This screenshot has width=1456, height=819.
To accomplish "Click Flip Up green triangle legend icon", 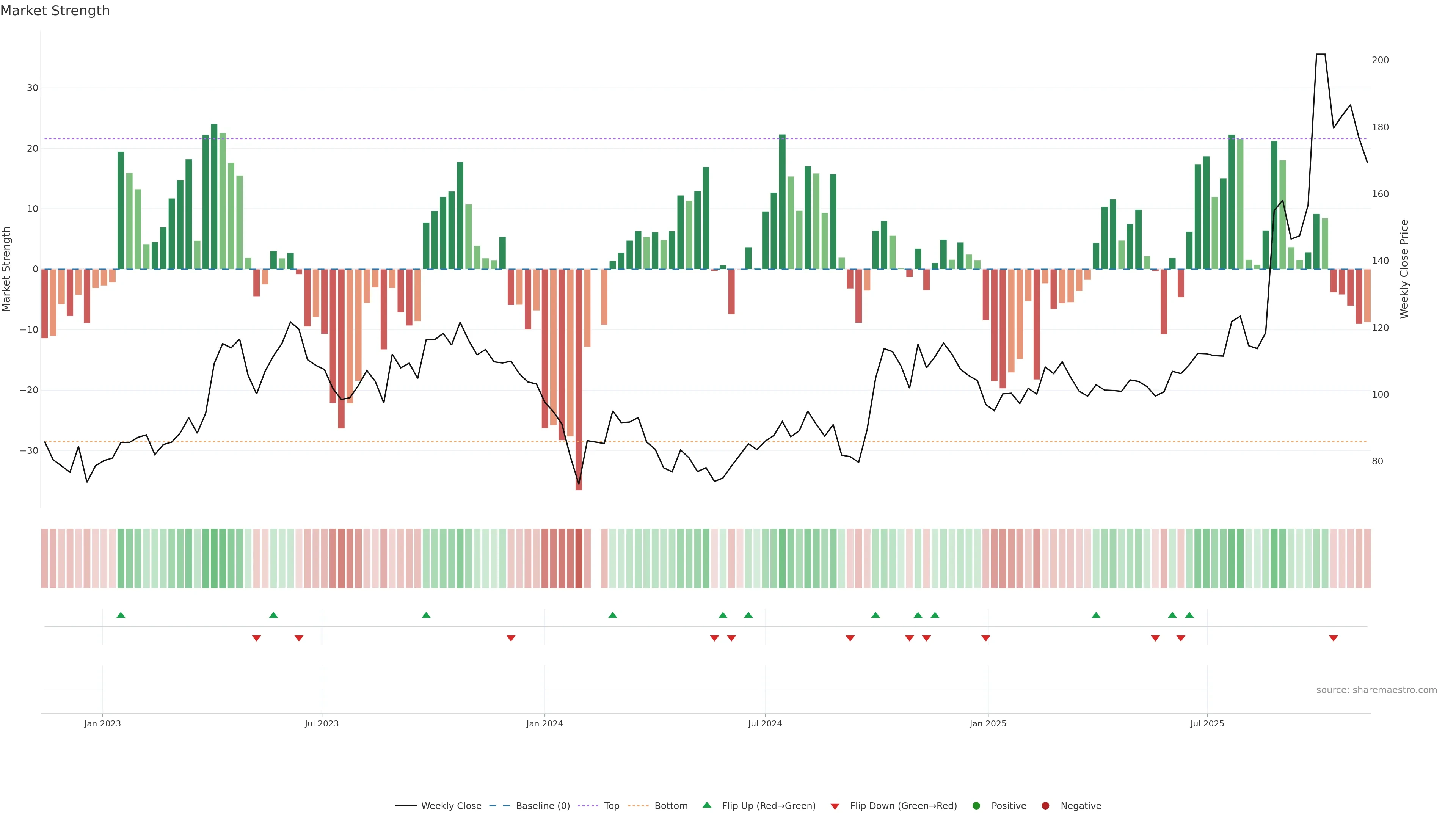I will click(706, 805).
